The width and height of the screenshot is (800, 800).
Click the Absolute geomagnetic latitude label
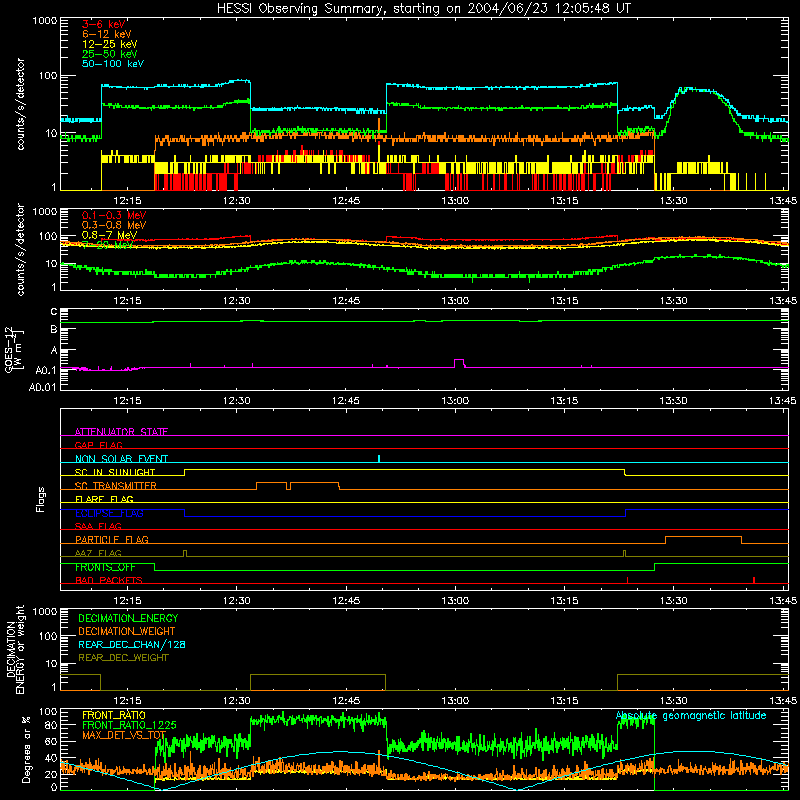[691, 716]
